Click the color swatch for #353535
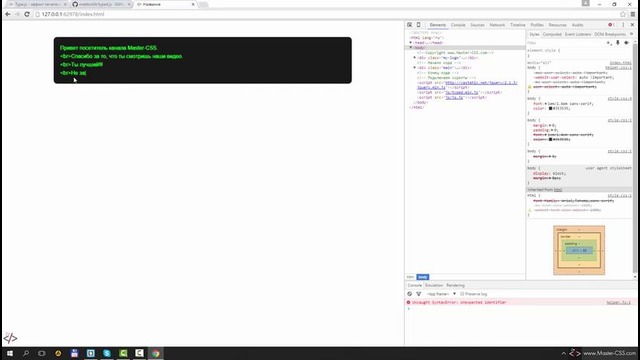The height and width of the screenshot is (360, 640). click(551, 109)
